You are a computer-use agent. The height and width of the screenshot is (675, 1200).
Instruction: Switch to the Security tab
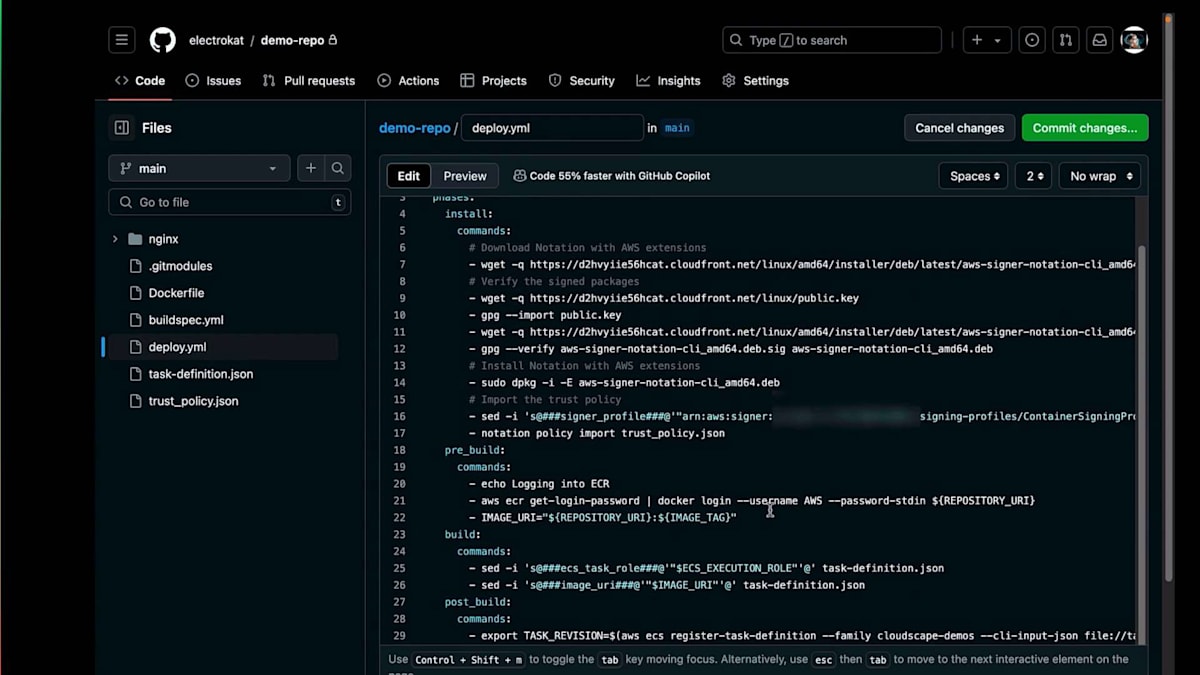(x=582, y=81)
